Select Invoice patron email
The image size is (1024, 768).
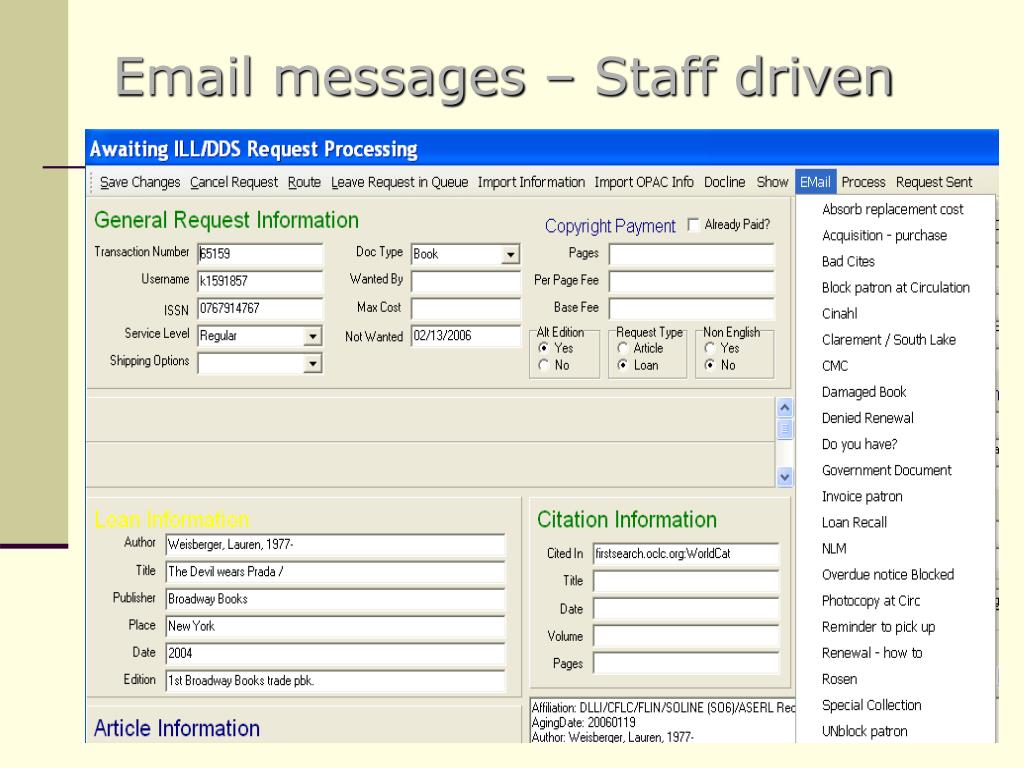point(862,496)
